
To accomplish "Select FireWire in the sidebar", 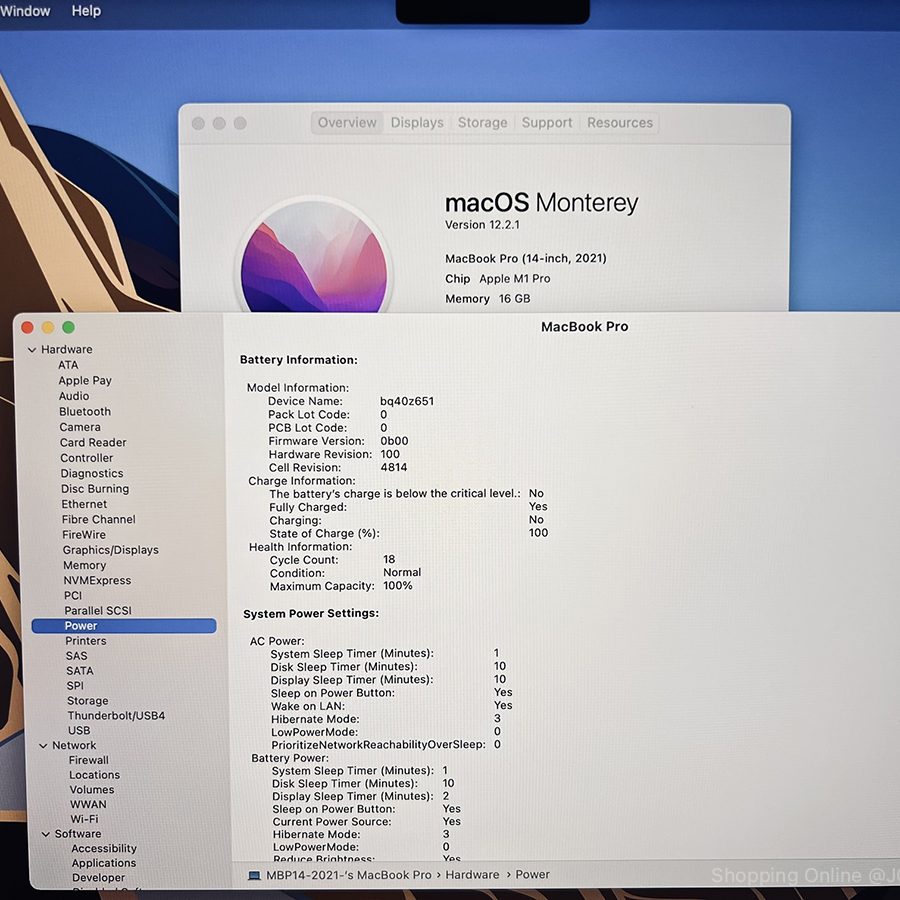I will (x=84, y=534).
